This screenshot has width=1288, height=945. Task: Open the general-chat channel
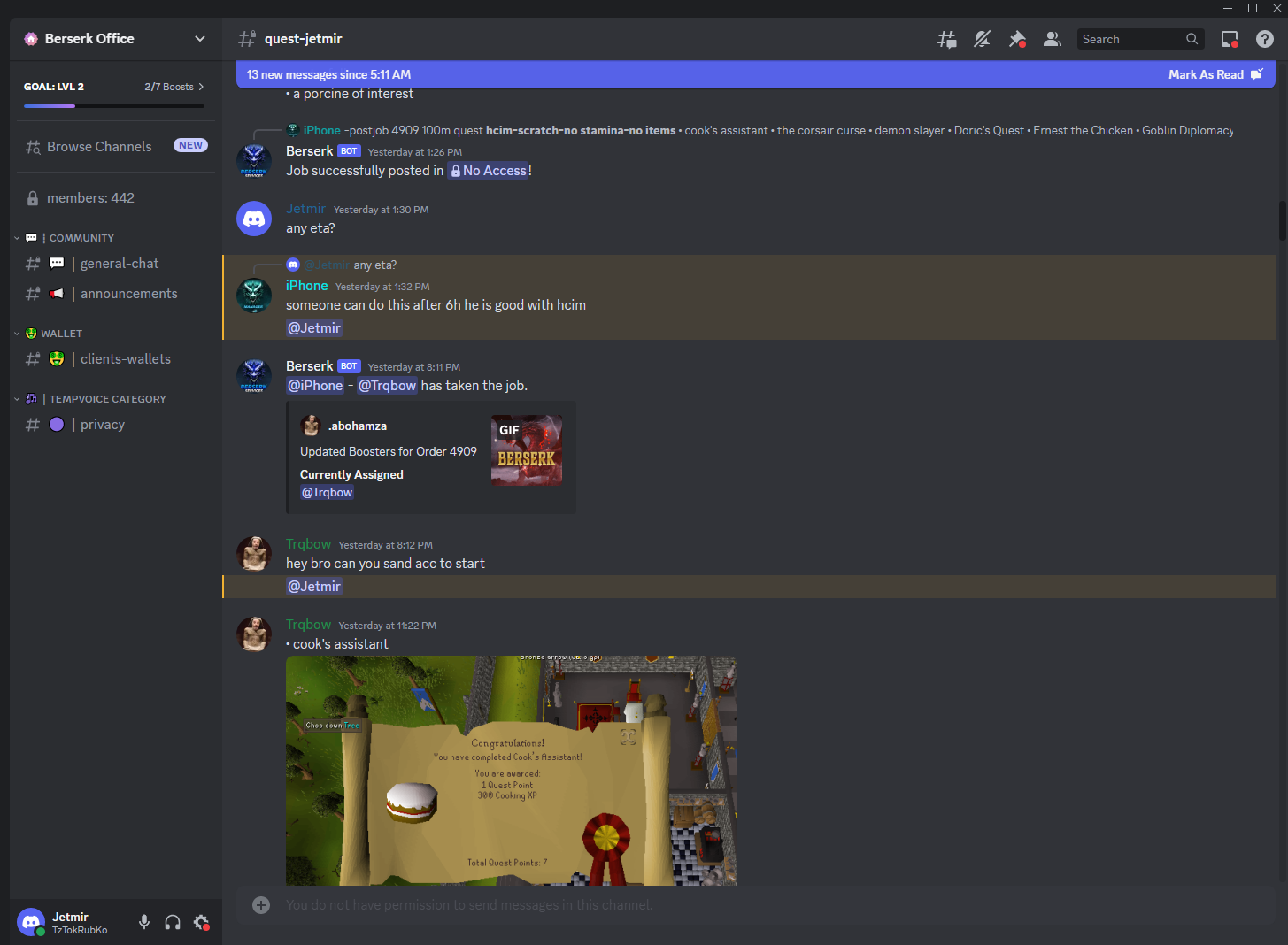(x=116, y=264)
